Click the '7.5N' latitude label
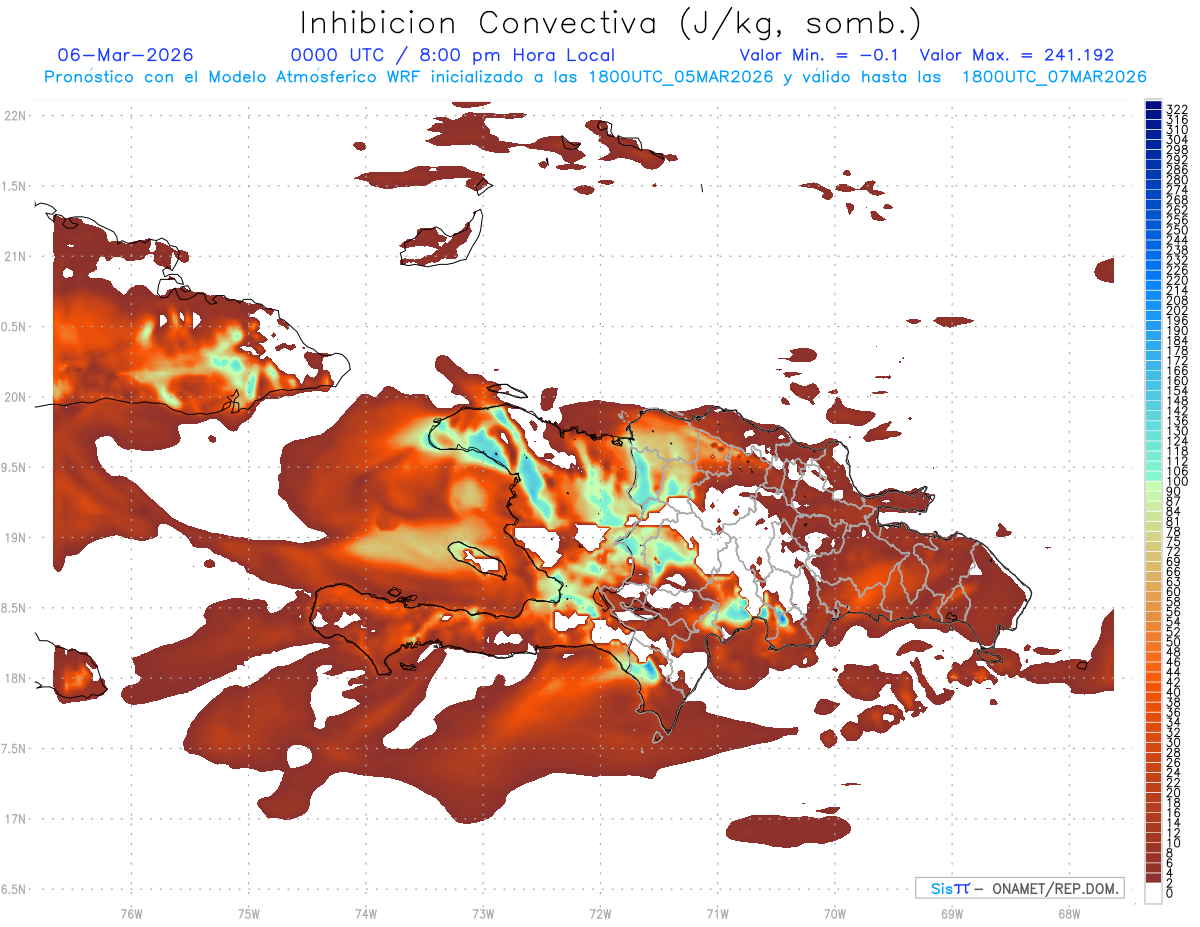Viewport: 1200px width, 927px height. [14, 749]
